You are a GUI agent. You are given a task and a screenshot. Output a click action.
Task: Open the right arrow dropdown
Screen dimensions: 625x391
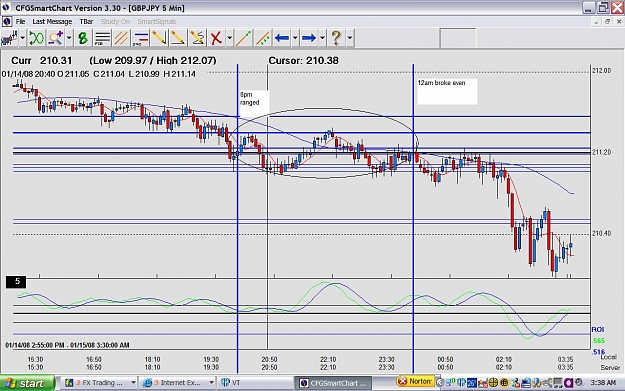click(322, 38)
